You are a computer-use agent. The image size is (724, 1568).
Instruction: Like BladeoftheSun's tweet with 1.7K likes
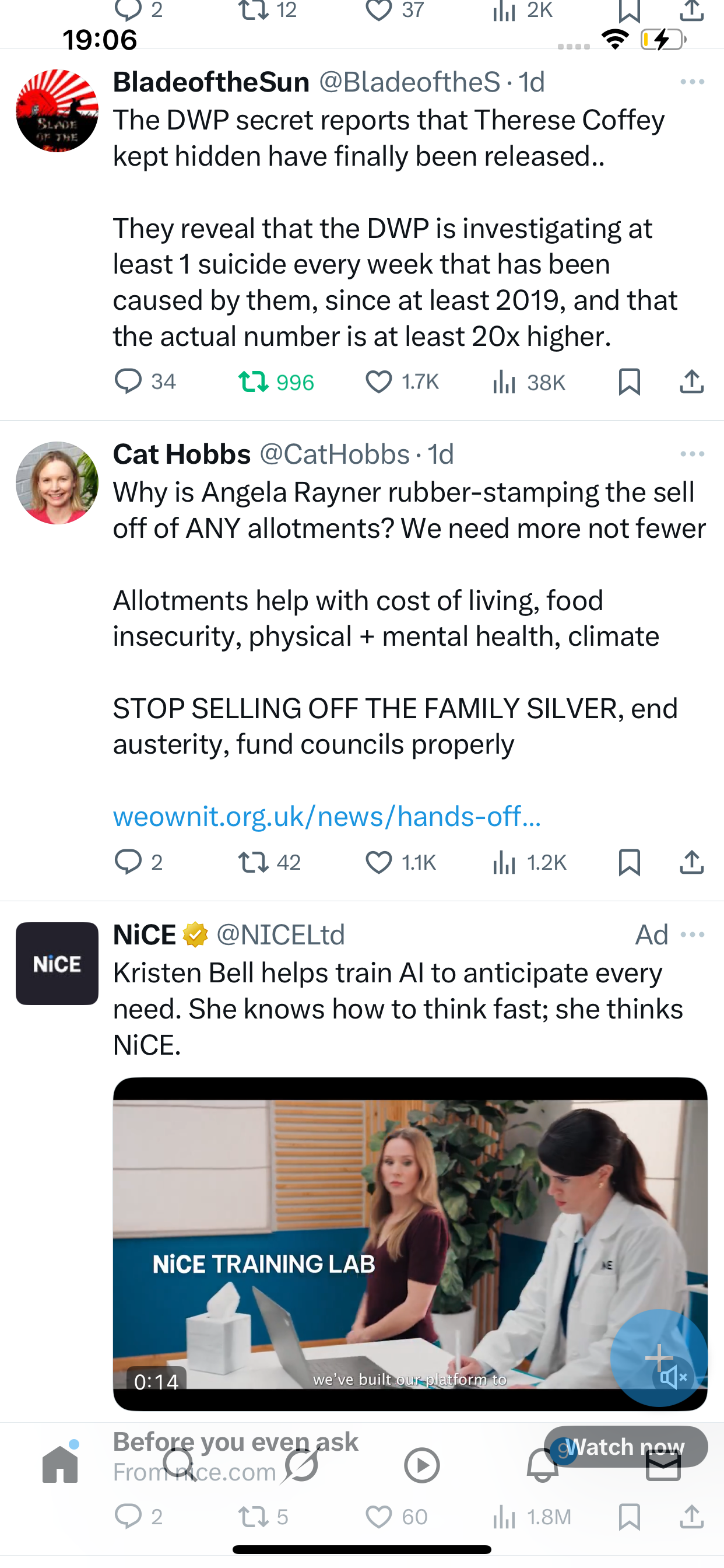click(378, 382)
